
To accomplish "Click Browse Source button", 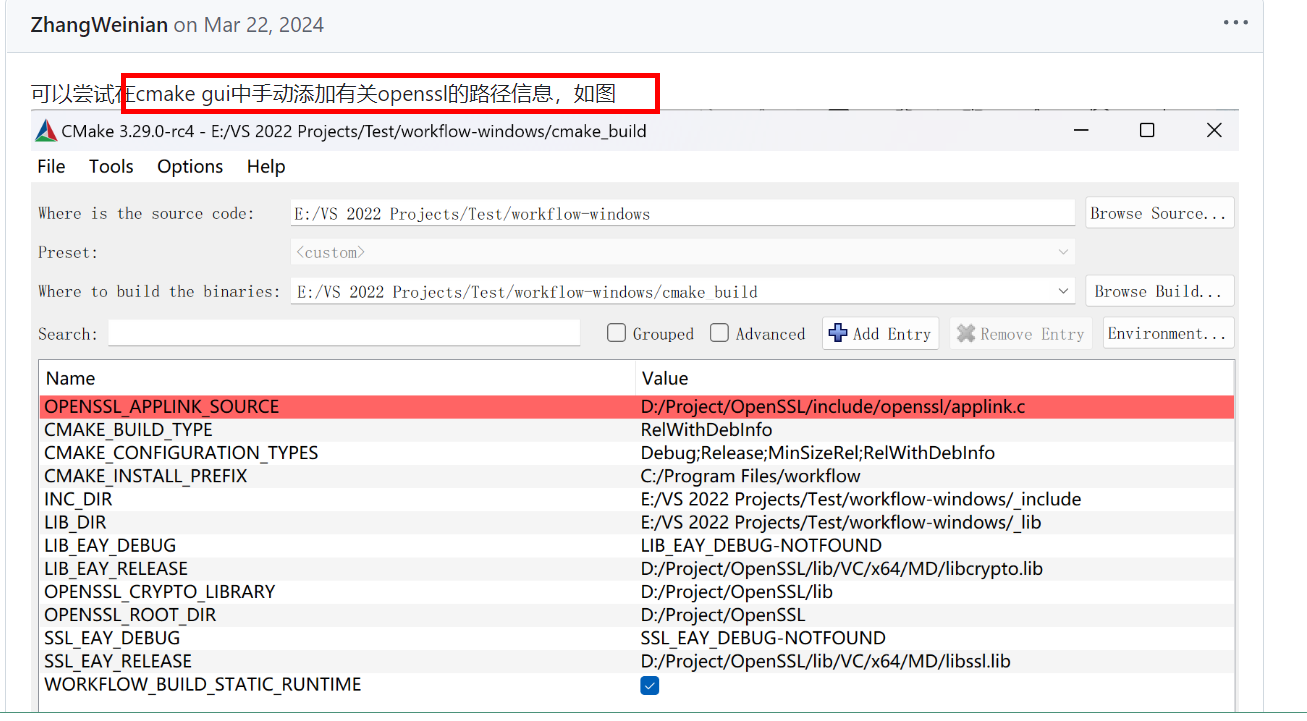I will click(x=1159, y=212).
